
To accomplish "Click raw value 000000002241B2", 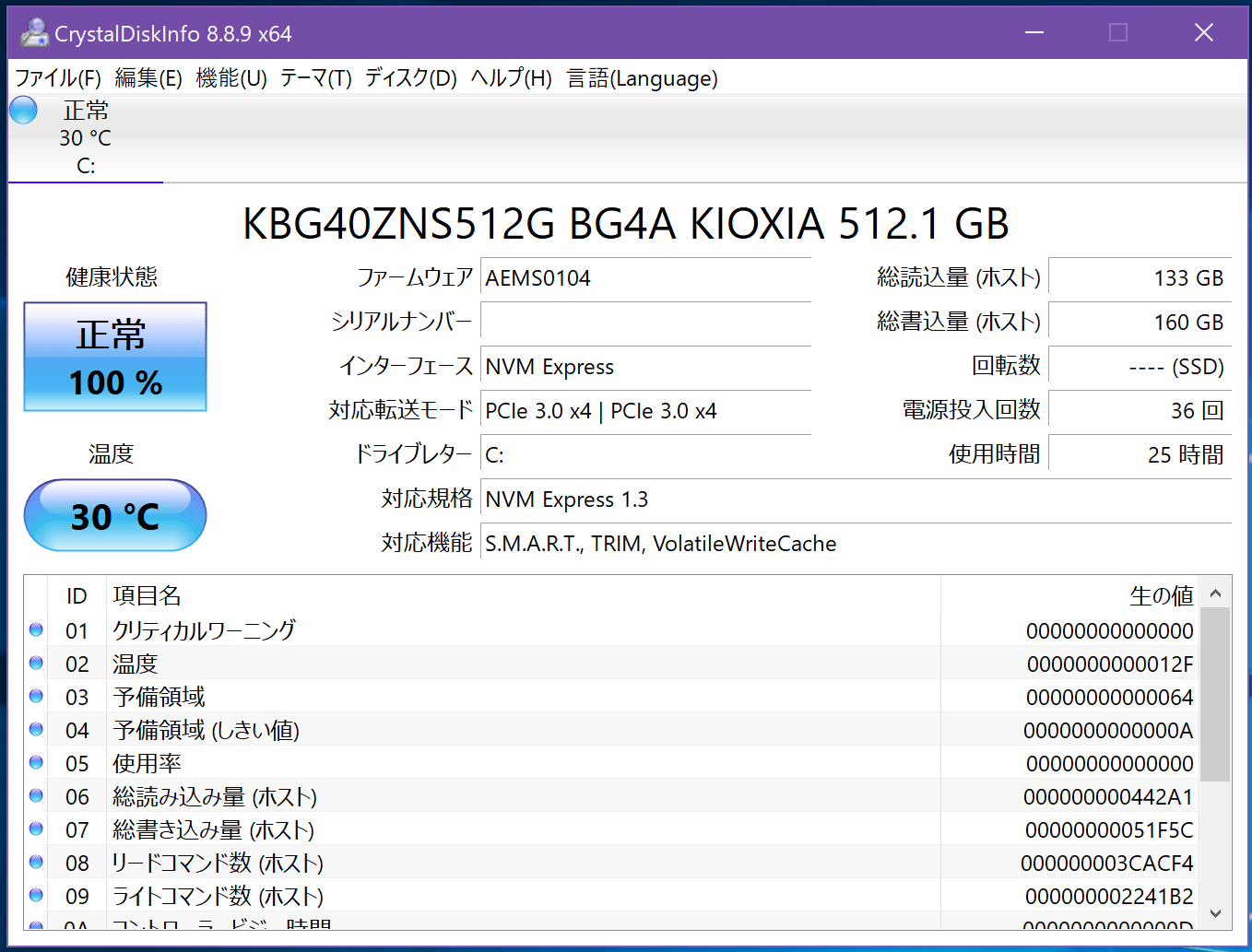I will coord(1109,897).
